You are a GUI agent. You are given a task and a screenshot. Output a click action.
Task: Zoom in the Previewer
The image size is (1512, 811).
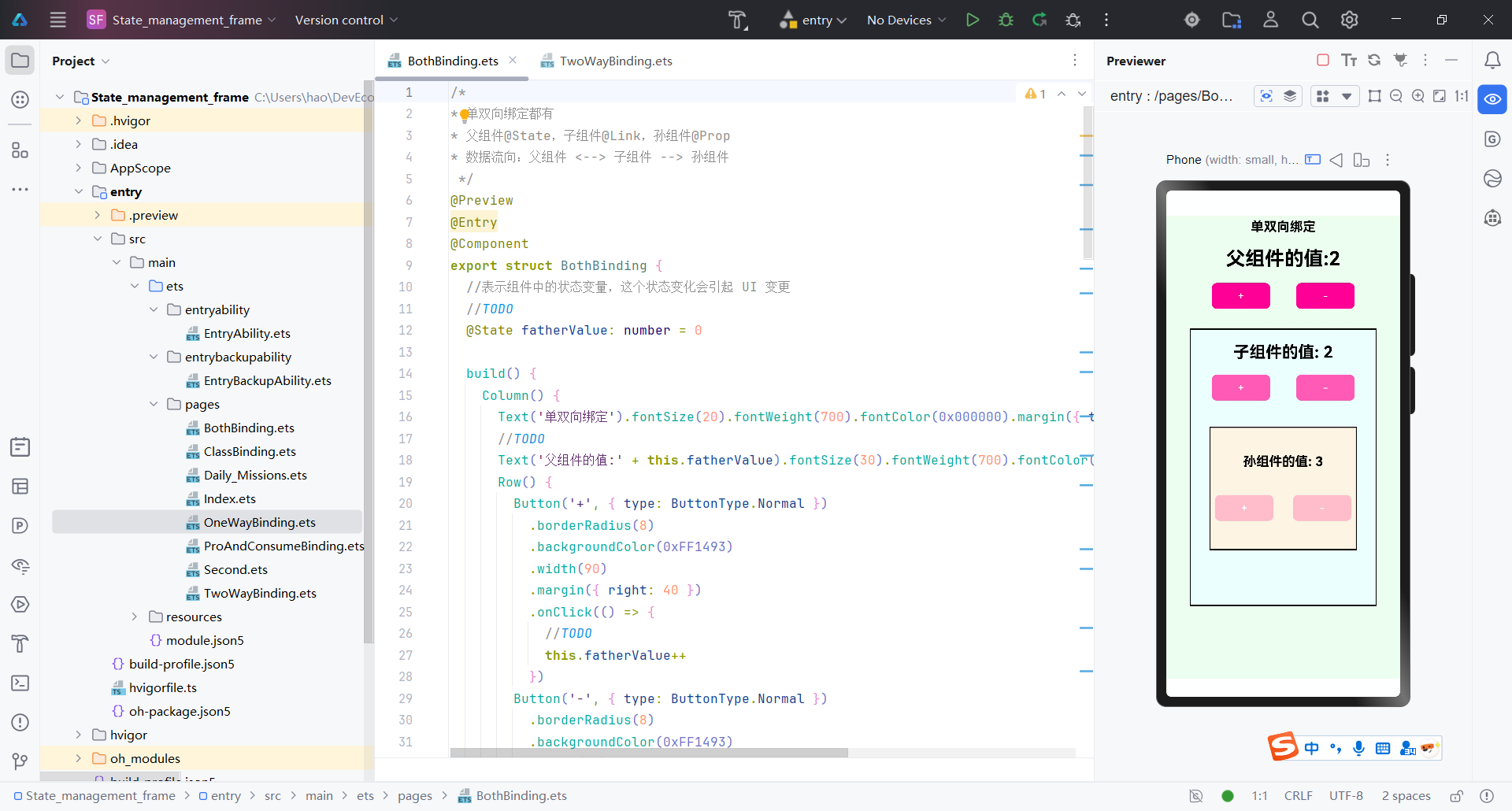point(1418,96)
